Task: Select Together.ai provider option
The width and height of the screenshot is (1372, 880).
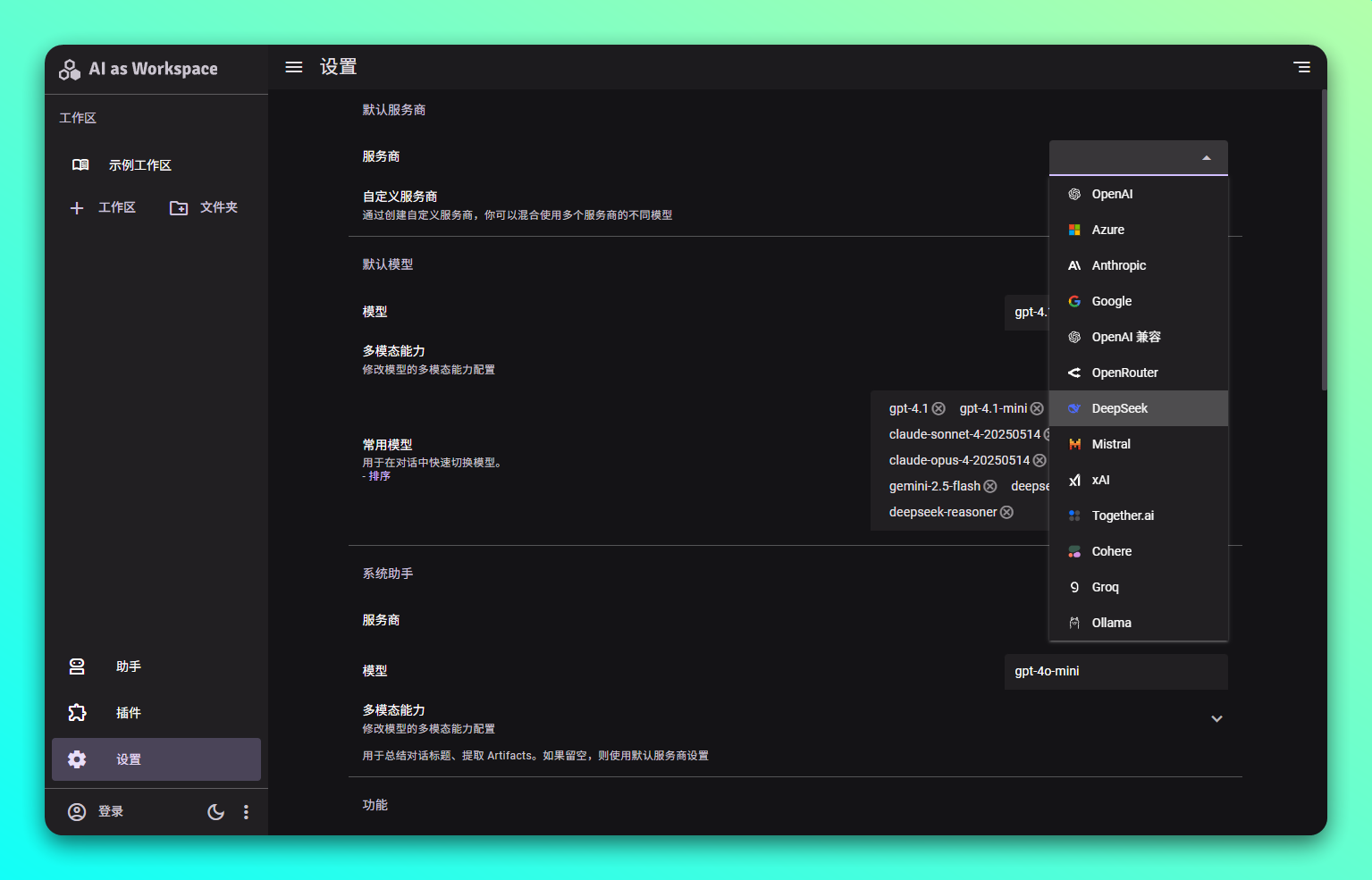Action: point(1139,515)
